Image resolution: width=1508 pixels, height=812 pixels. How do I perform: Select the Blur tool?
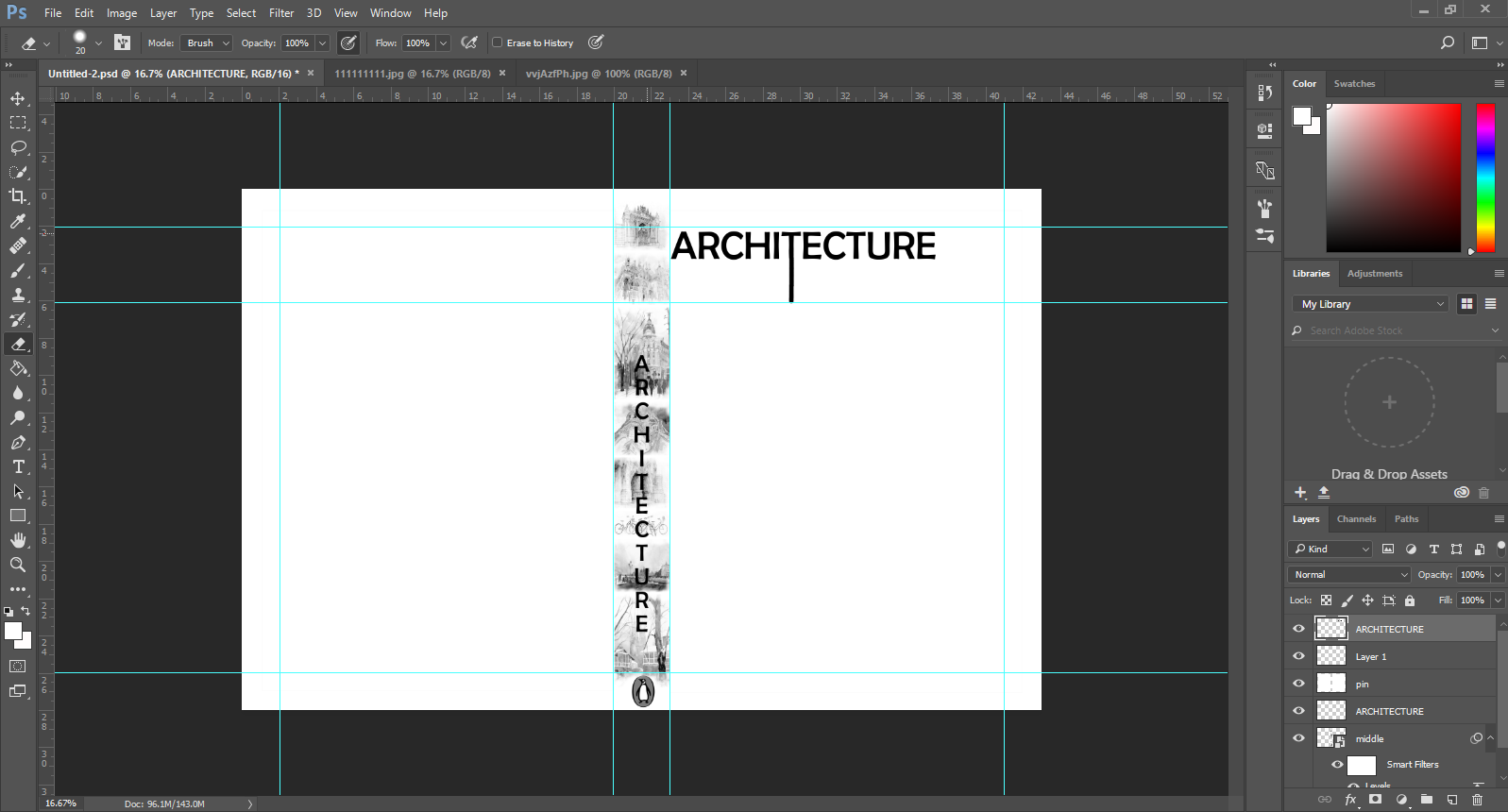pos(18,393)
